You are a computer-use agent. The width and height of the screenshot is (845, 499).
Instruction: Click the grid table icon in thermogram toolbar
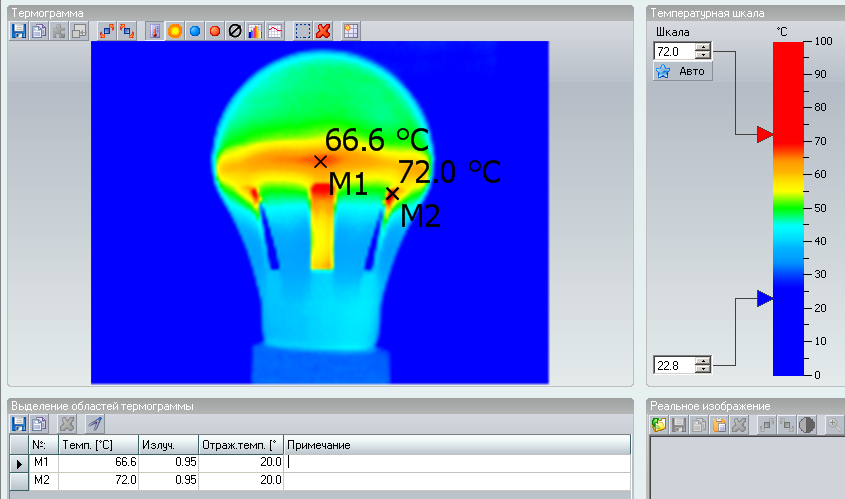tap(351, 31)
